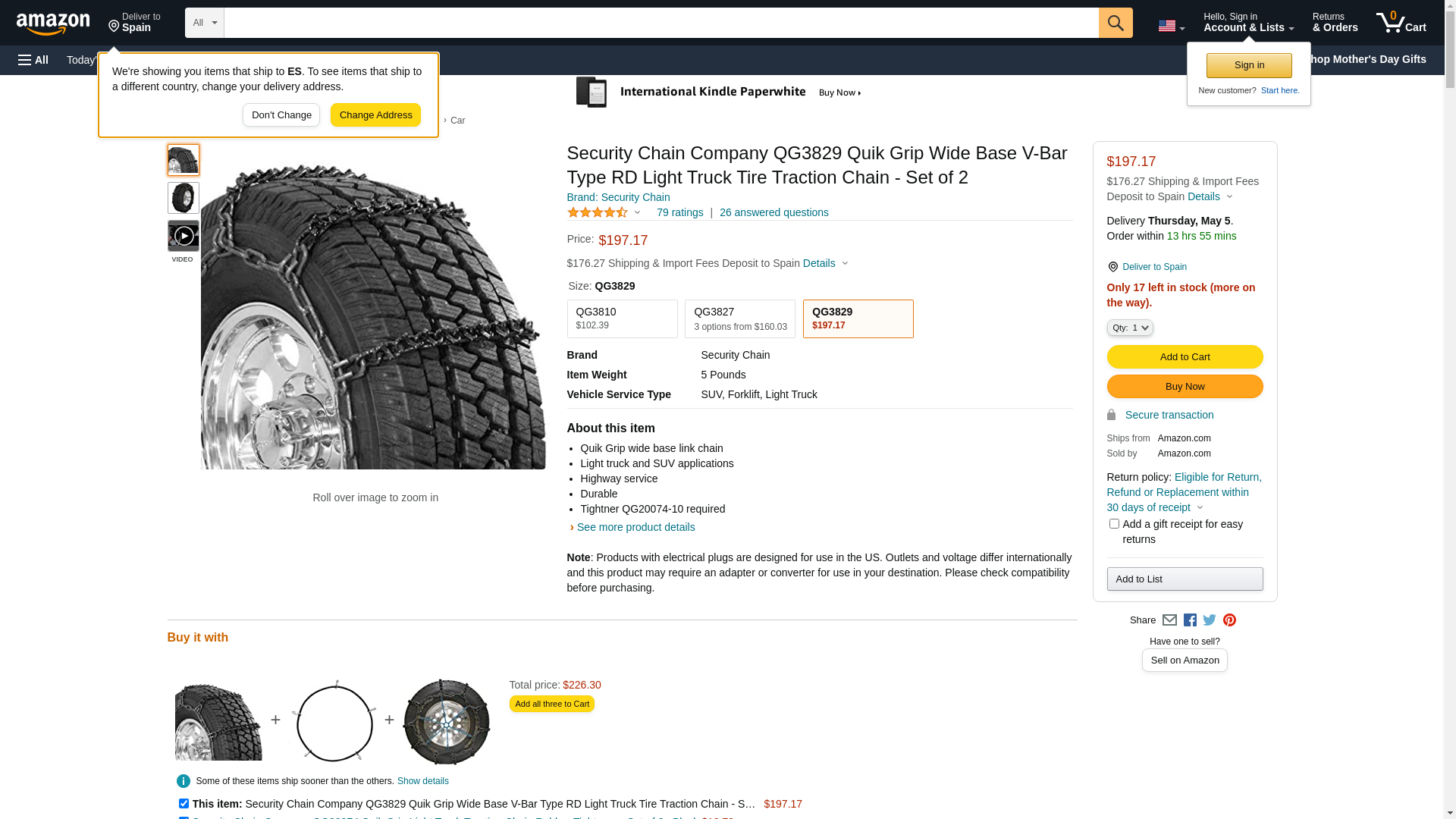Open the All departments search dropdown
The height and width of the screenshot is (819, 1456).
coord(205,23)
